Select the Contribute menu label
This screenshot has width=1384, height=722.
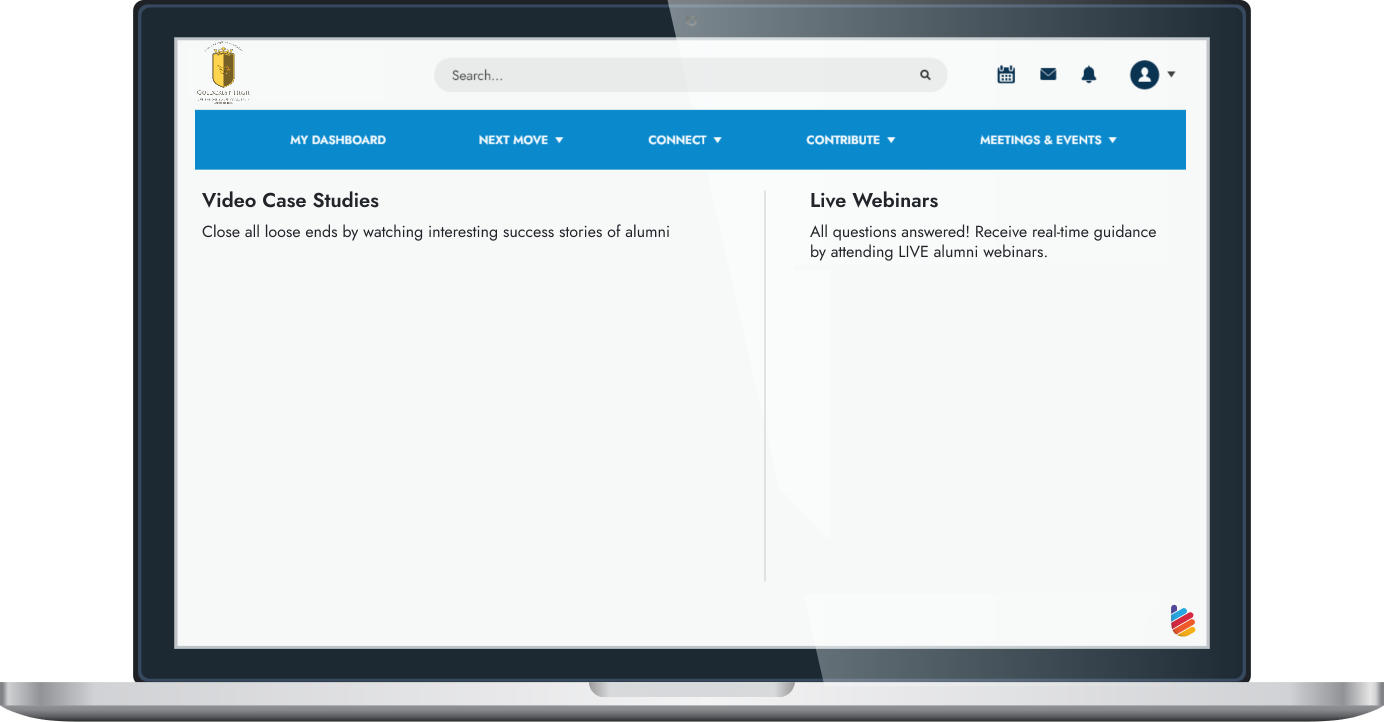[843, 140]
